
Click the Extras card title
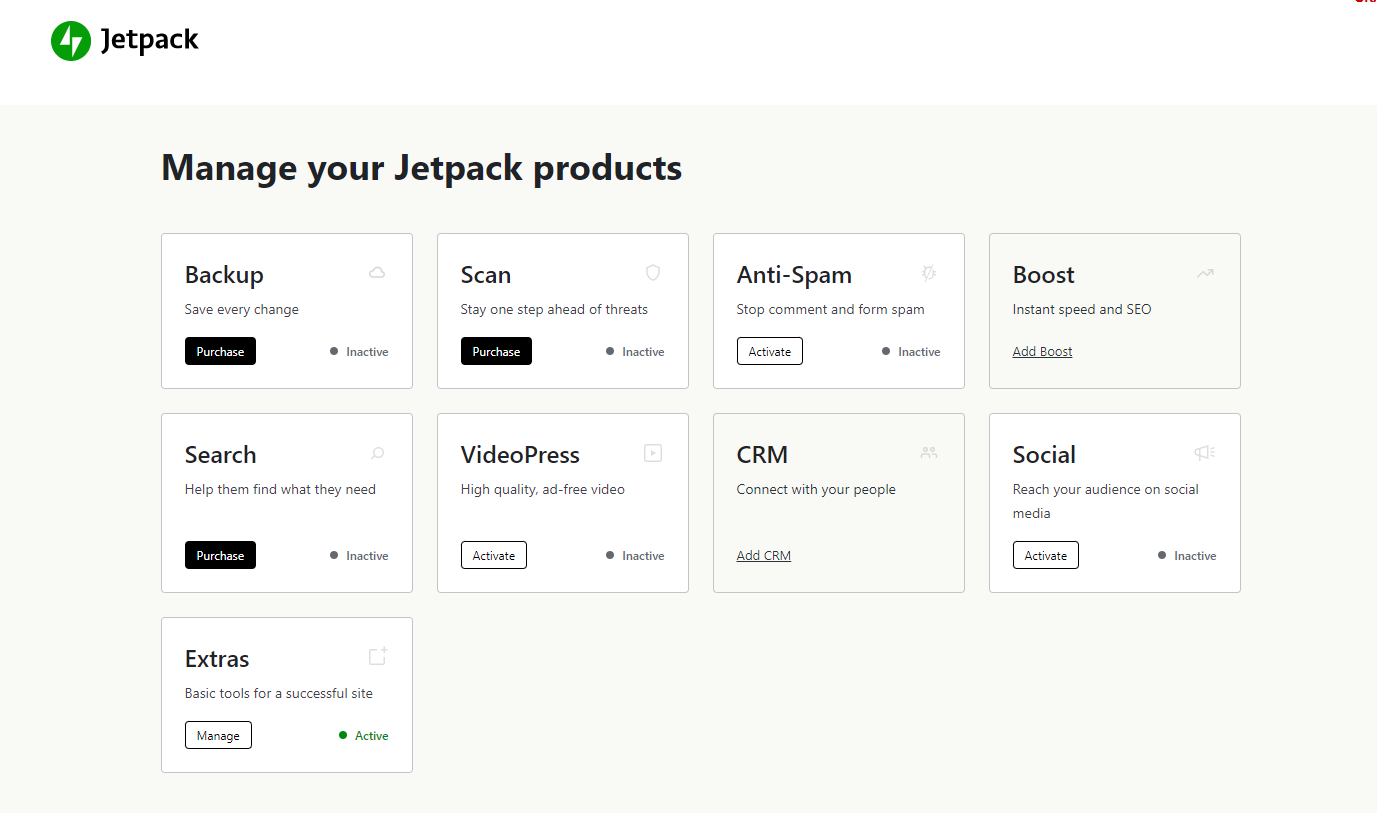pyautogui.click(x=217, y=659)
